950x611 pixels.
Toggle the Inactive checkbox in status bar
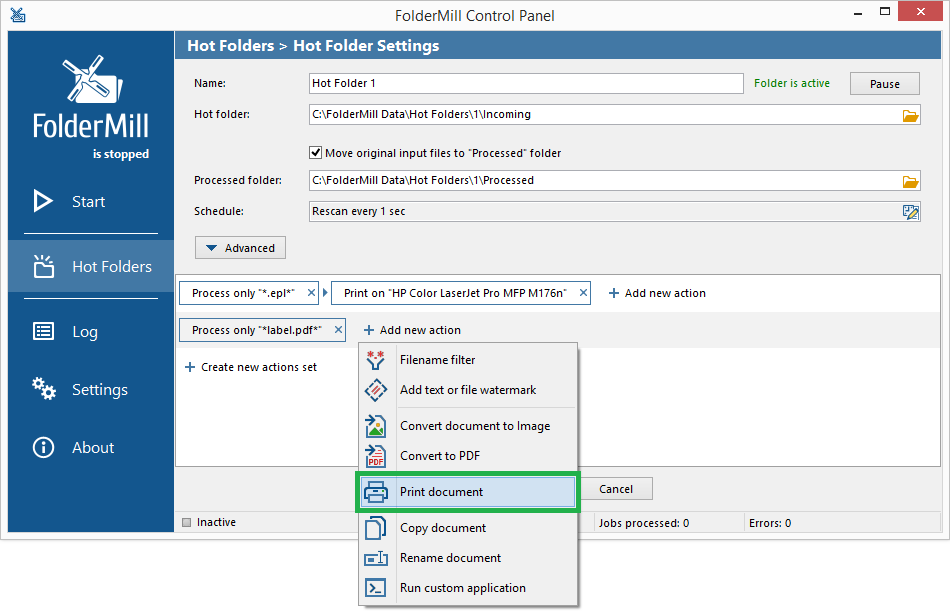coord(187,523)
